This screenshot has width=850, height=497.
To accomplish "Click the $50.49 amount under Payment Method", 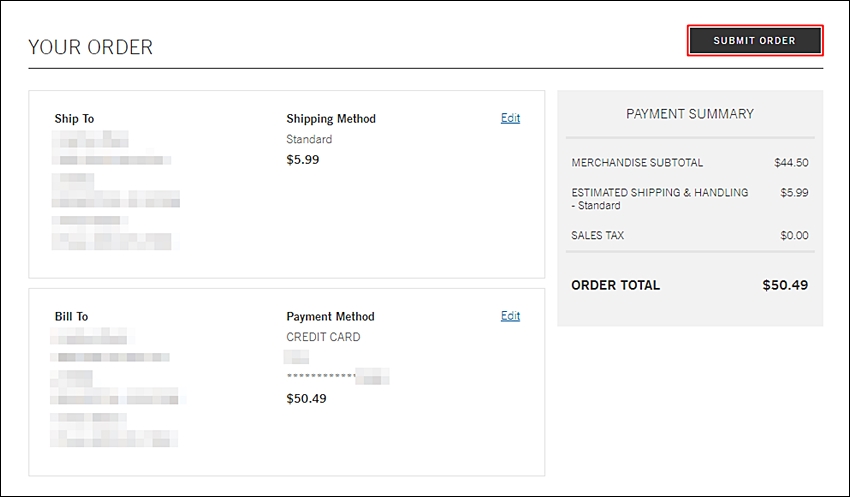I will (x=306, y=399).
